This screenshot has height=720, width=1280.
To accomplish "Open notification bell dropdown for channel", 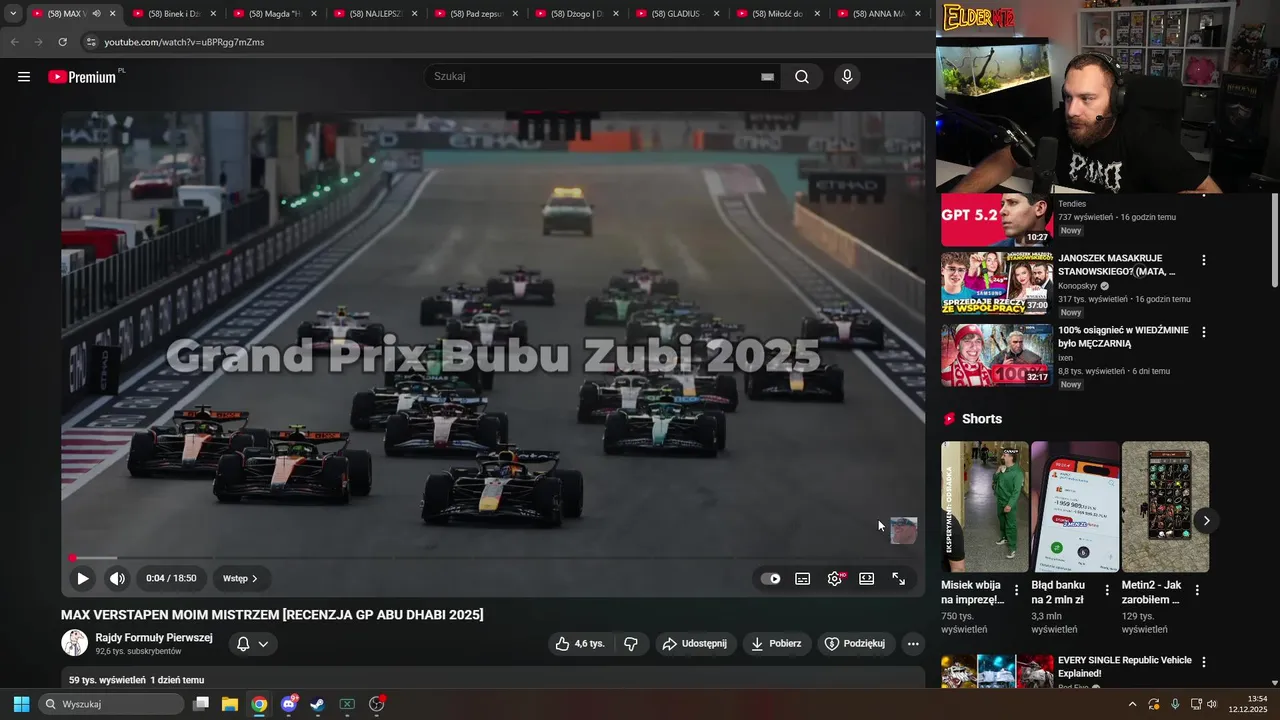I will pos(252,644).
